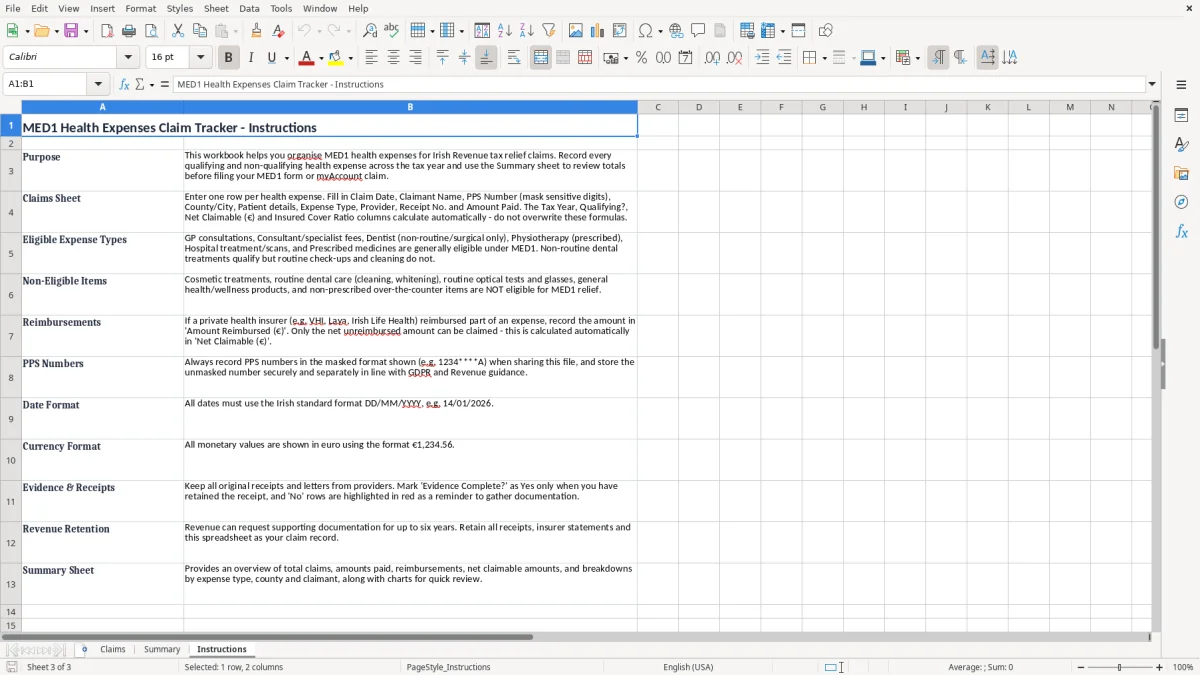Image resolution: width=1200 pixels, height=675 pixels.
Task: Add a decimal place
Action: [712, 58]
